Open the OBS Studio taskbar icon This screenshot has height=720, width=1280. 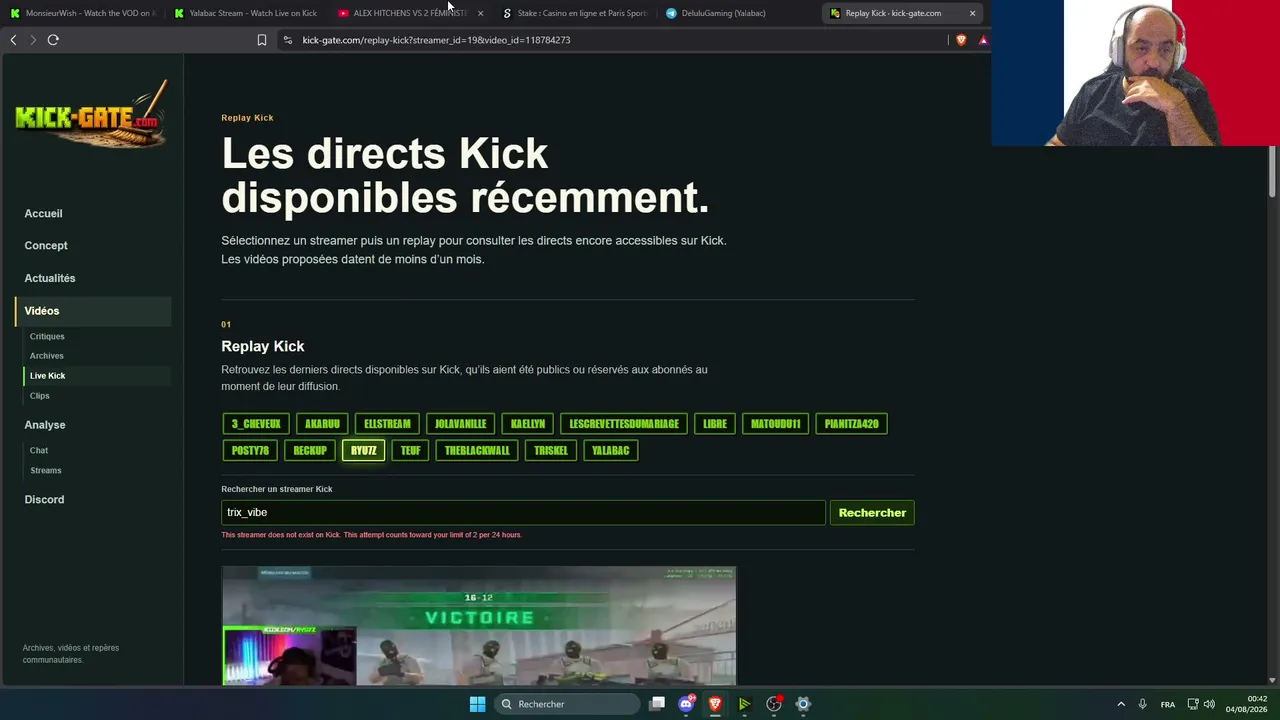click(774, 704)
